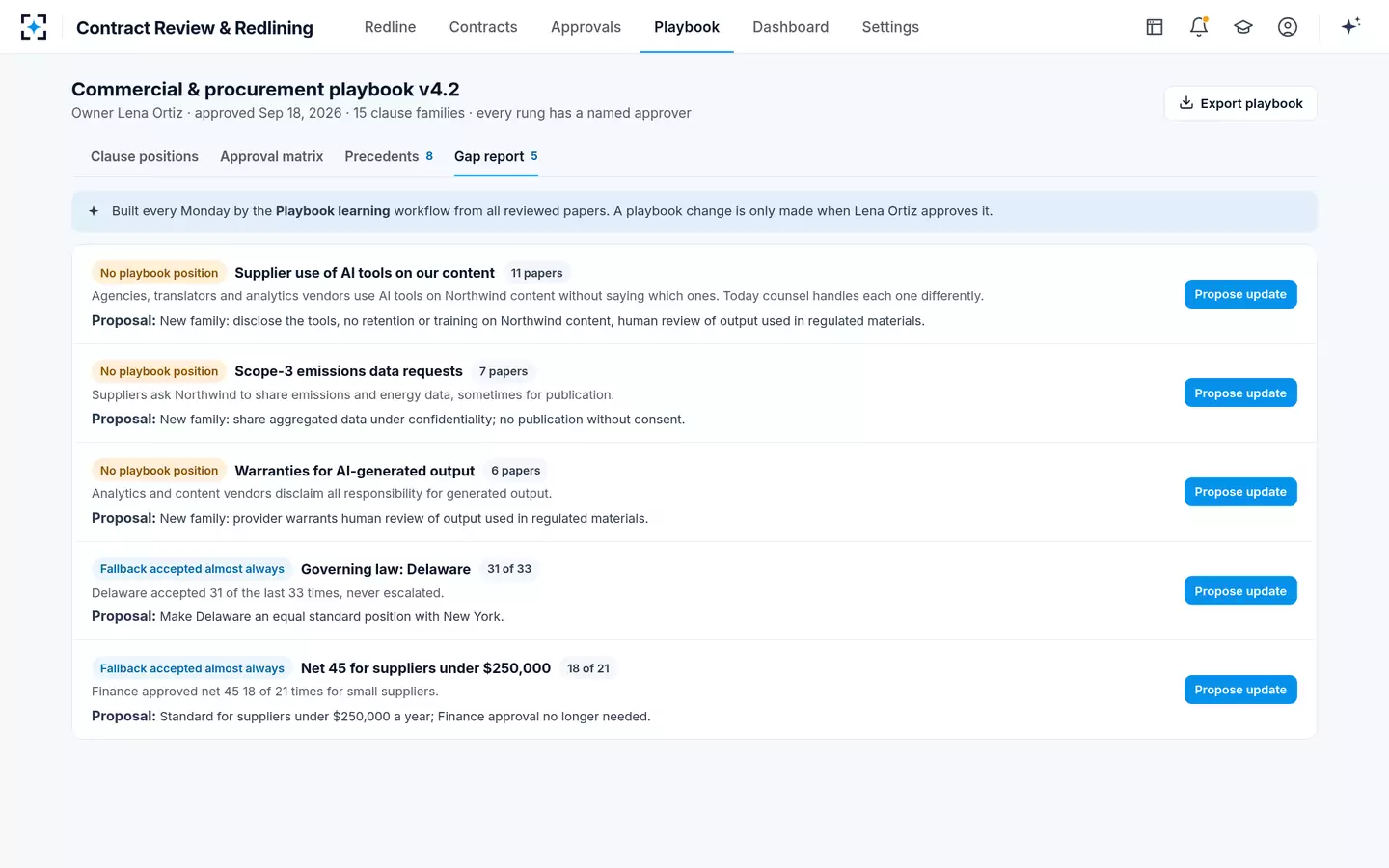Click Contract Review & Redlining title
The height and width of the screenshot is (868, 1389).
tap(195, 27)
